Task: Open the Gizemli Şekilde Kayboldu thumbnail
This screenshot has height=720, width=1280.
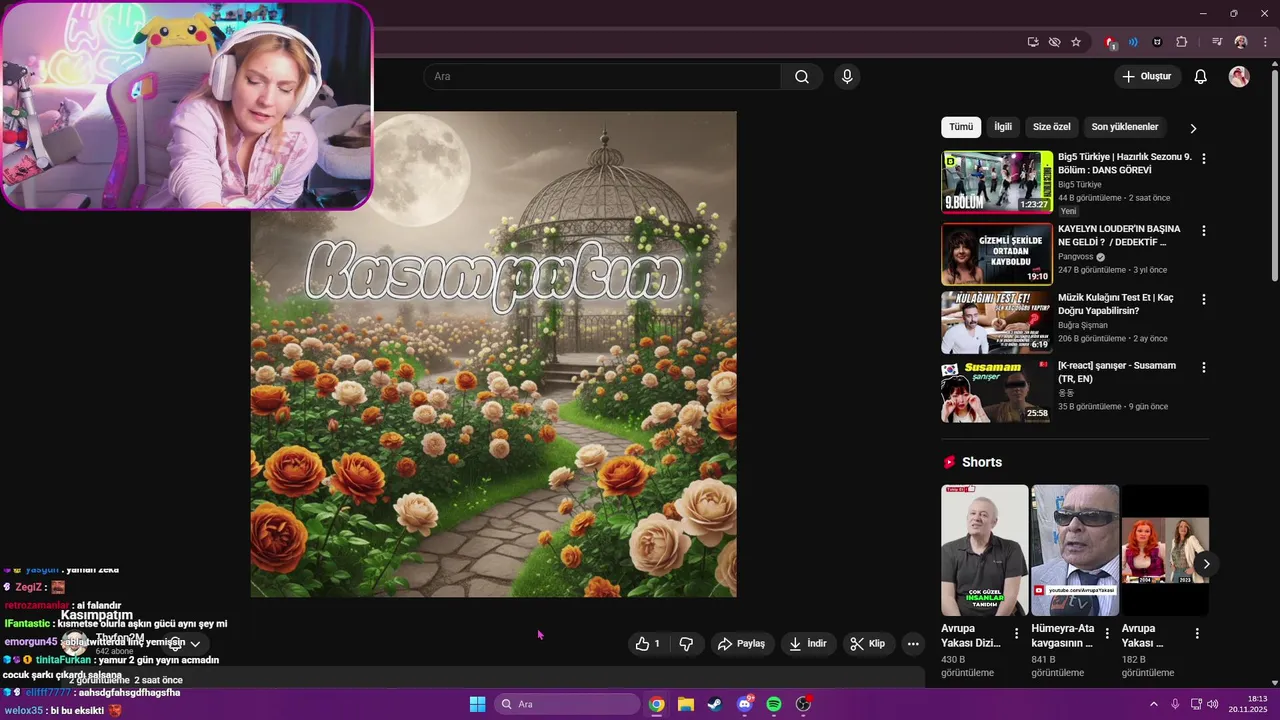Action: [997, 254]
